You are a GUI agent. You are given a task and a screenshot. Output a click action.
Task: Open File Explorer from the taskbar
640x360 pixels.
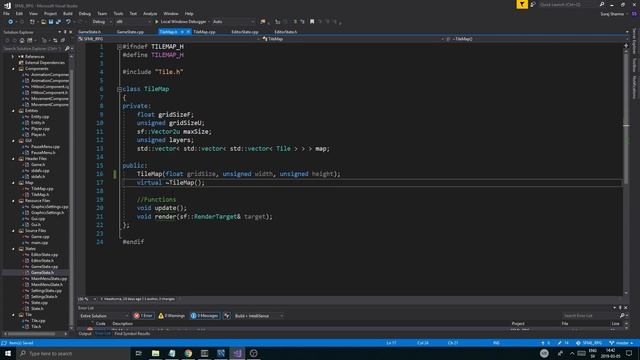point(156,353)
